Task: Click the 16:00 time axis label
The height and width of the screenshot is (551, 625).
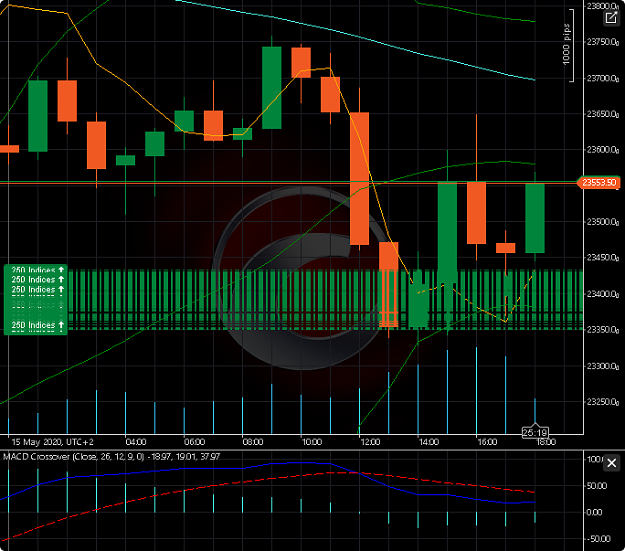Action: point(487,442)
